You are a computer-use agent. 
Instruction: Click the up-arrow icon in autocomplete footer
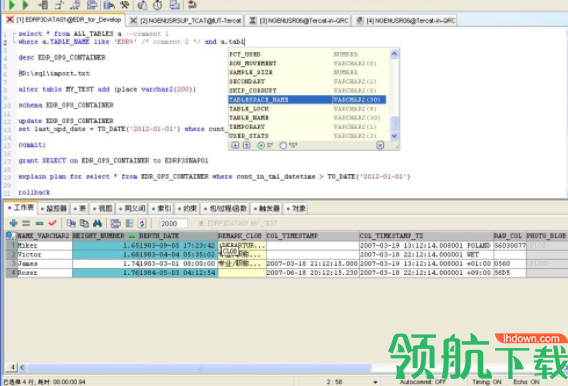coord(247,145)
